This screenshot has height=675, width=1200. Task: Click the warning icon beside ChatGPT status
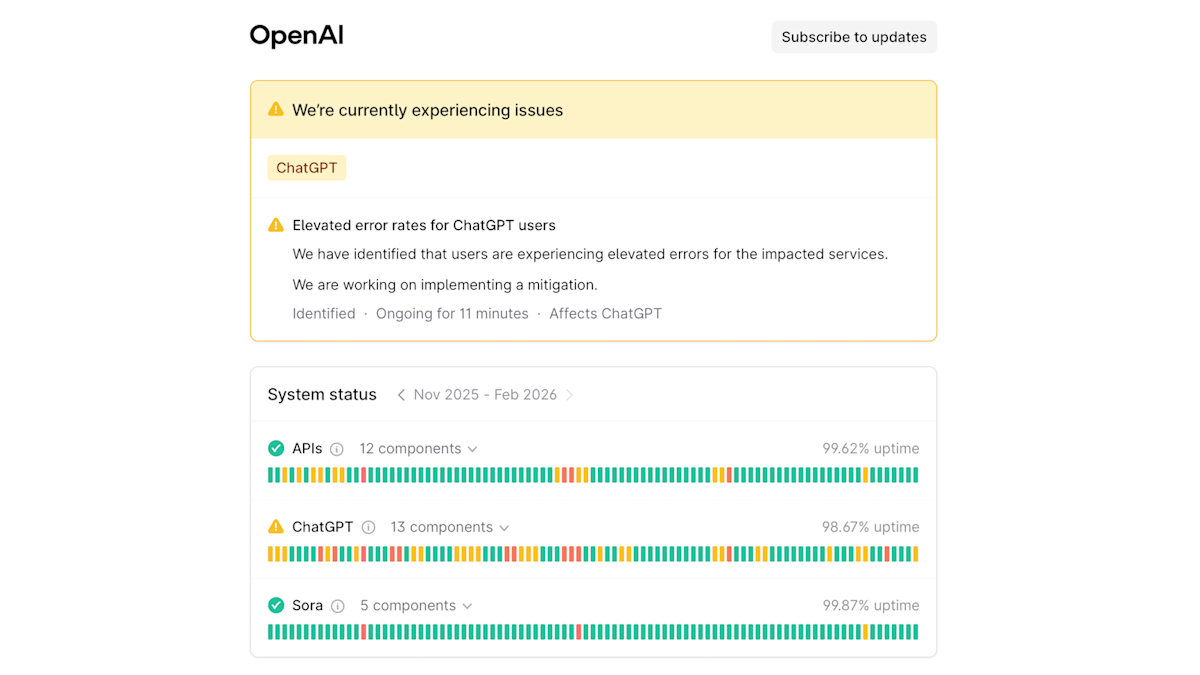click(277, 527)
